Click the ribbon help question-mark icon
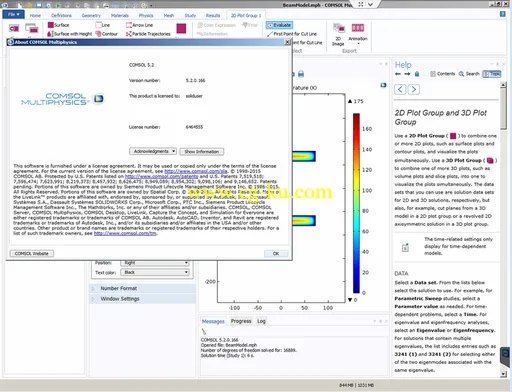Screen dimensions: 512x392 (503, 14)
